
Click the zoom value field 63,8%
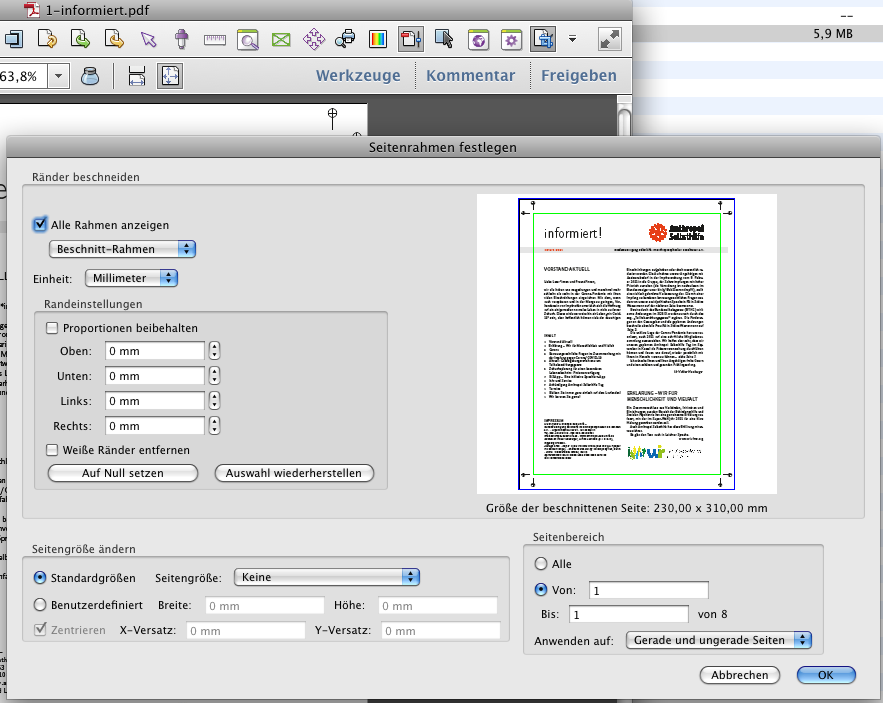(x=23, y=76)
